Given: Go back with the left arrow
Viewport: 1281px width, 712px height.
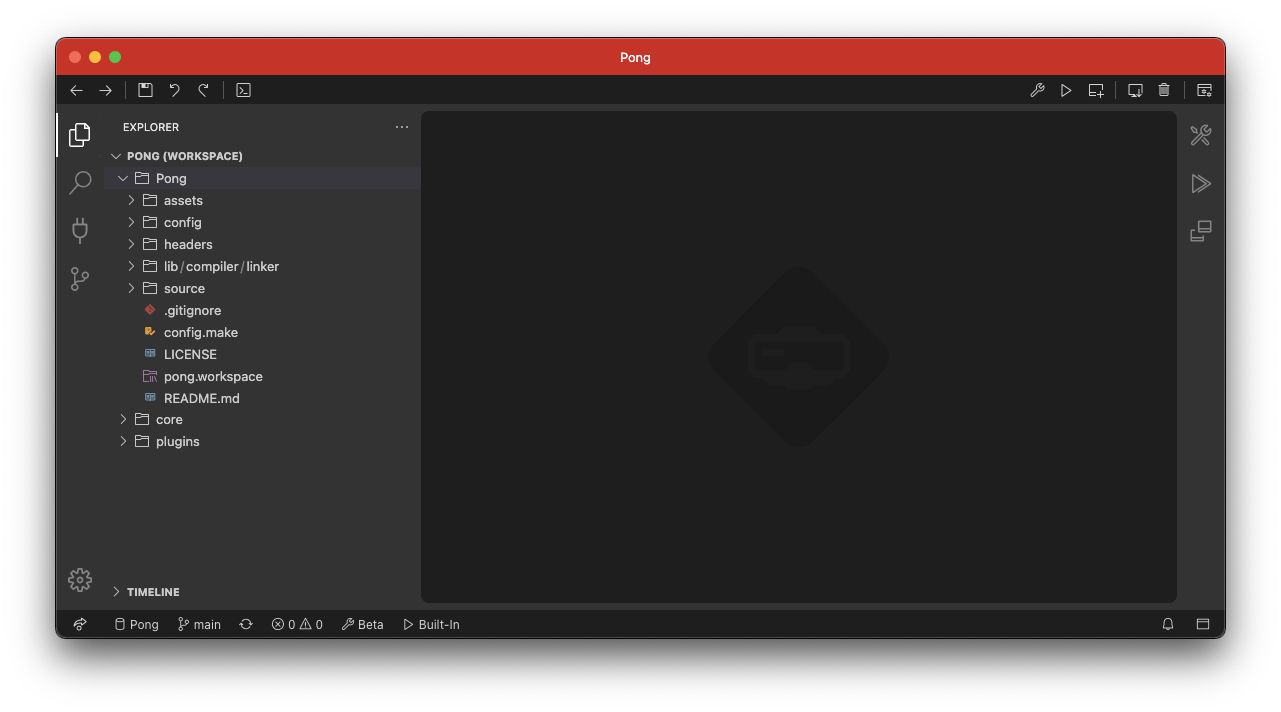Looking at the screenshot, I should (x=76, y=90).
